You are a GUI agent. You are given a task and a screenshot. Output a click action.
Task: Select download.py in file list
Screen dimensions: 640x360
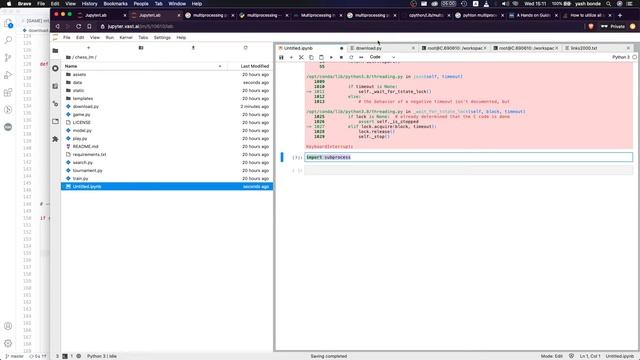(167, 107)
